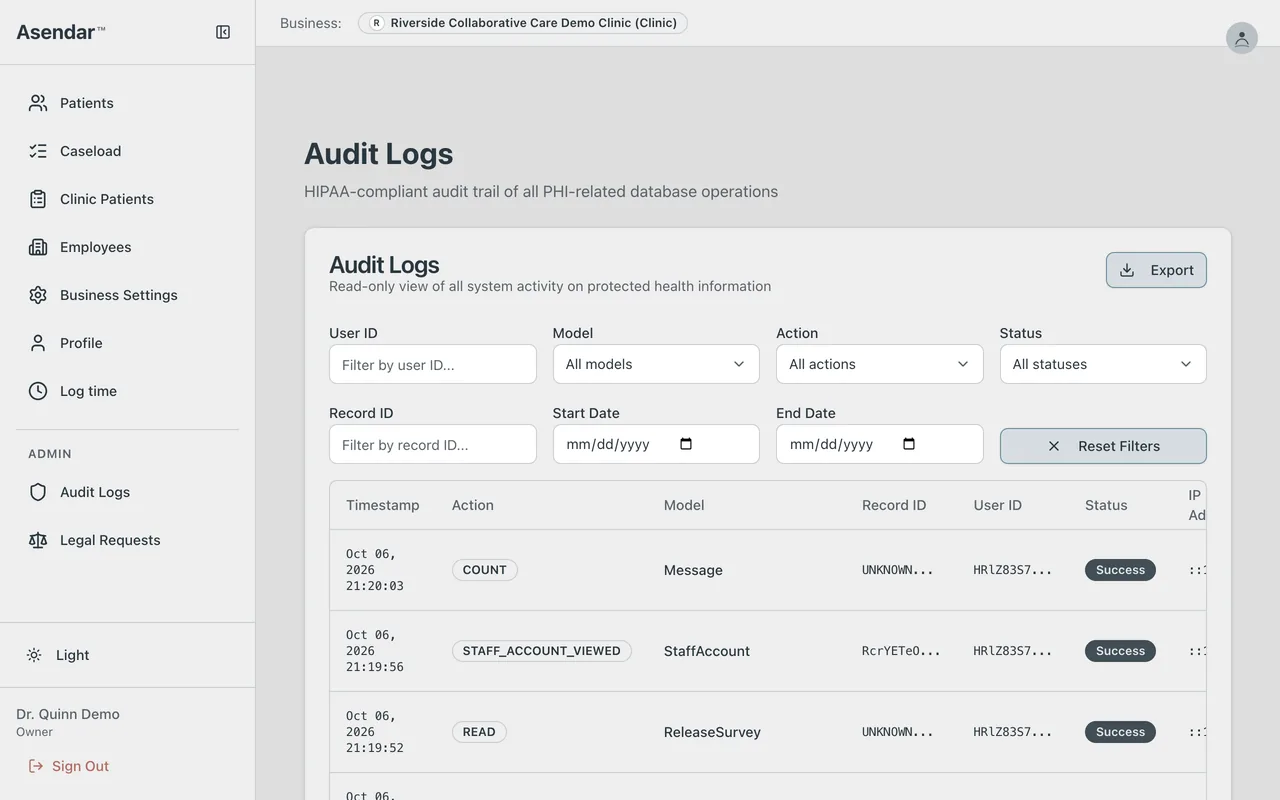Click Success status in the Message row
Screen dimensions: 1280x800
[x=1120, y=570]
